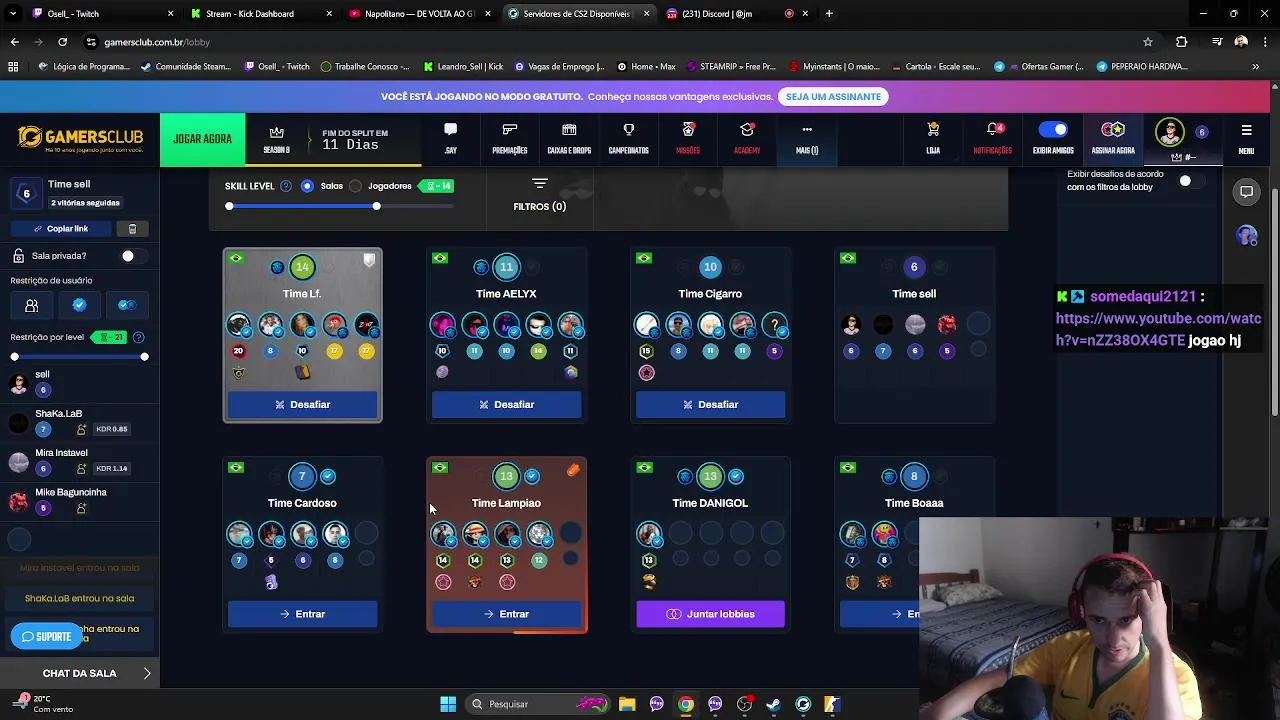Click Juntar lobbies on Time DANIGOL
The image size is (1280, 720).
pos(710,614)
